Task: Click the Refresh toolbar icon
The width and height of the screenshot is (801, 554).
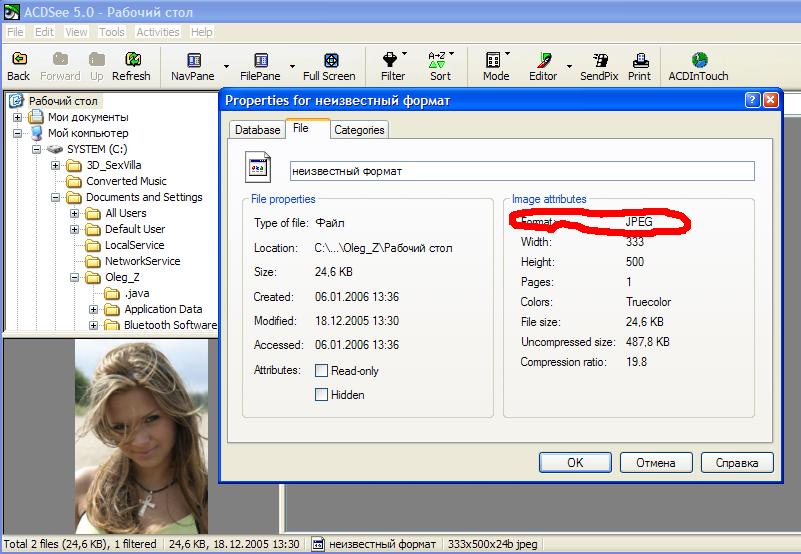Action: pyautogui.click(x=131, y=66)
